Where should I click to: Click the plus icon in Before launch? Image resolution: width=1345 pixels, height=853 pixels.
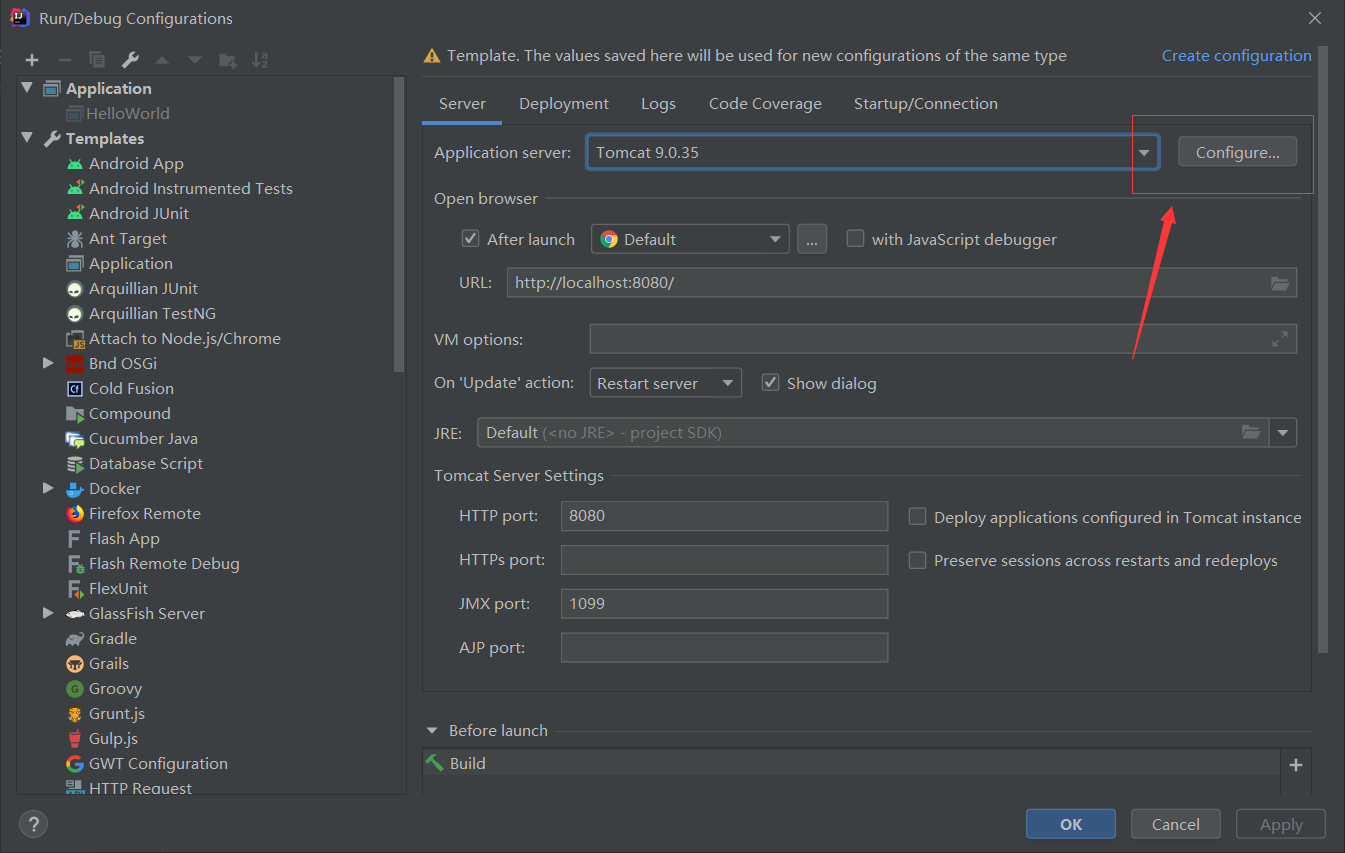point(1296,765)
